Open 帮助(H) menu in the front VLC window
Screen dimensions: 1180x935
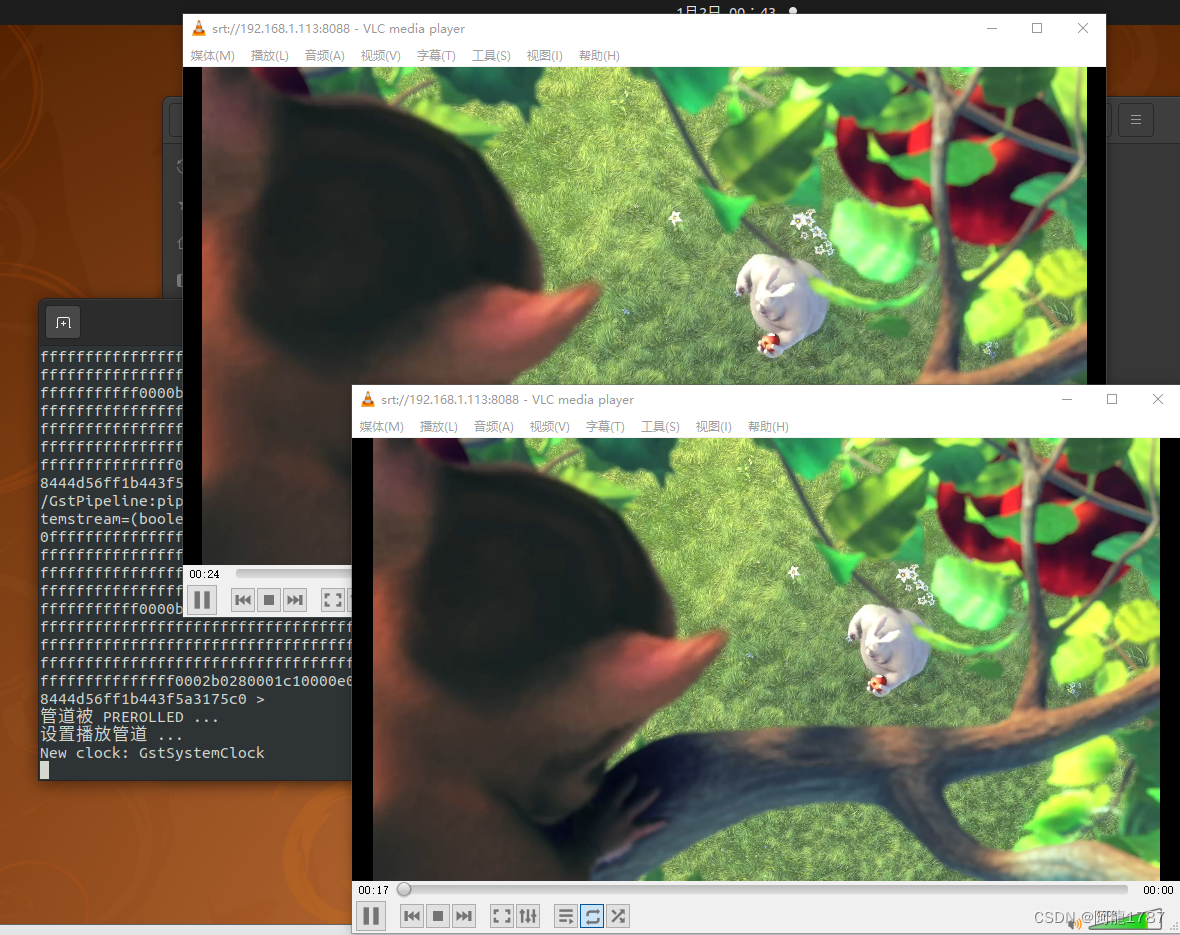pos(768,427)
